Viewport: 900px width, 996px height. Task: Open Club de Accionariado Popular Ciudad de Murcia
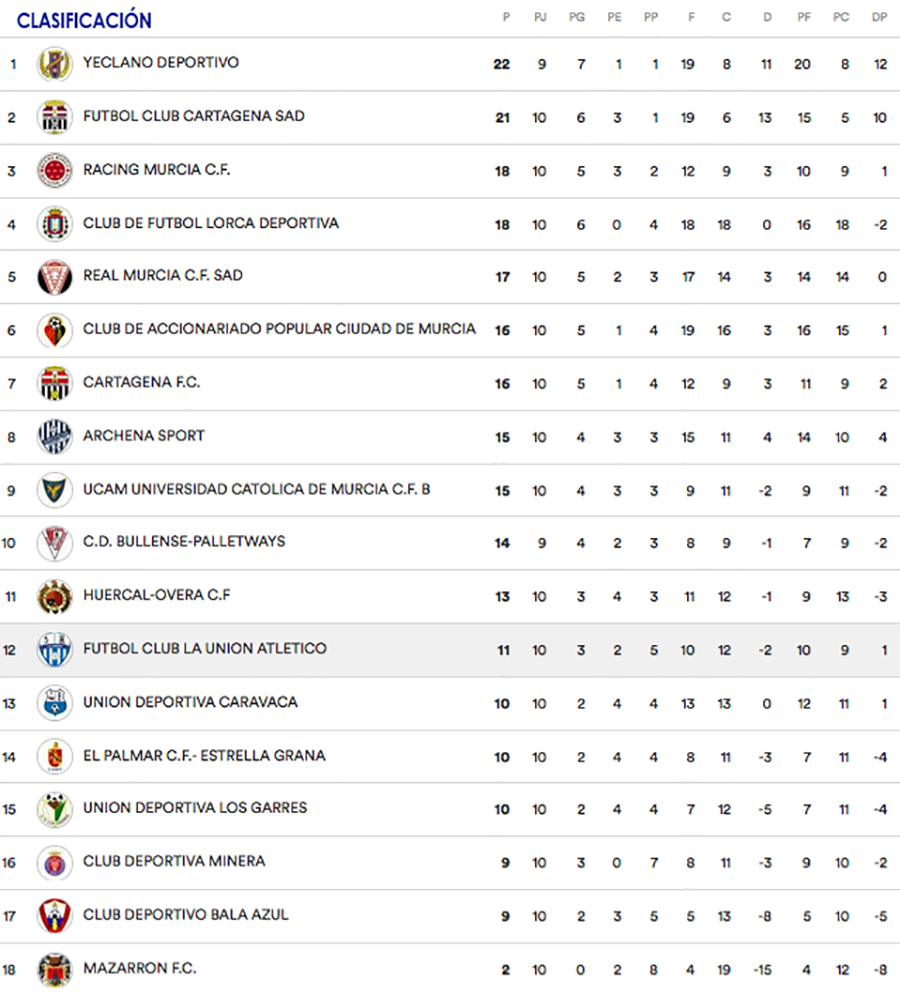[279, 328]
